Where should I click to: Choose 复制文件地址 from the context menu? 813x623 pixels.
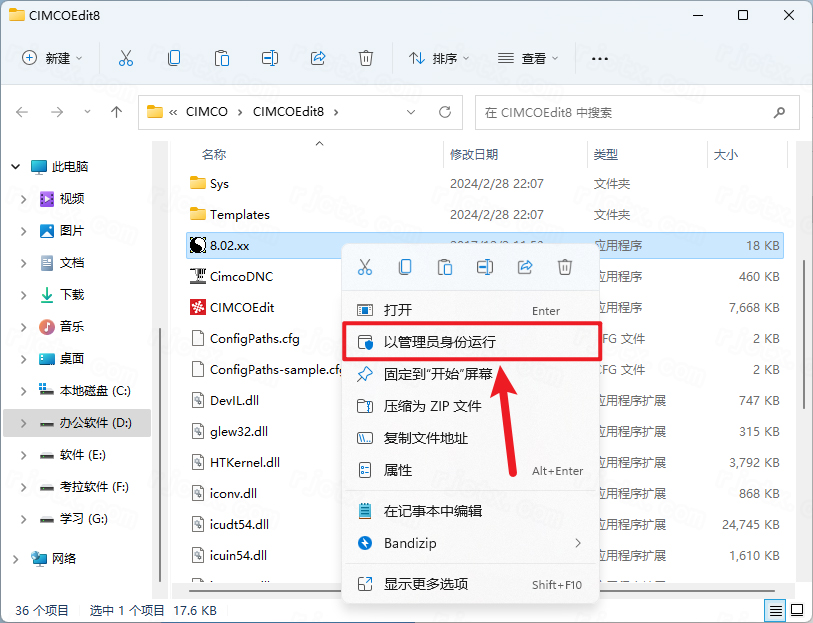click(x=471, y=438)
